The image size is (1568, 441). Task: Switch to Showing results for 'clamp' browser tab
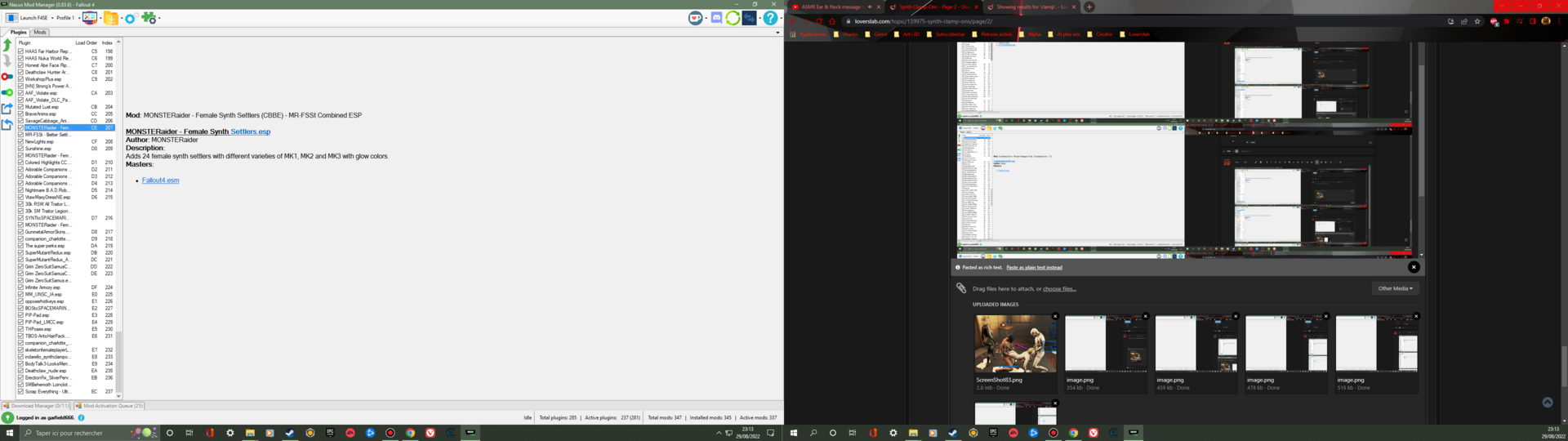[1031, 7]
